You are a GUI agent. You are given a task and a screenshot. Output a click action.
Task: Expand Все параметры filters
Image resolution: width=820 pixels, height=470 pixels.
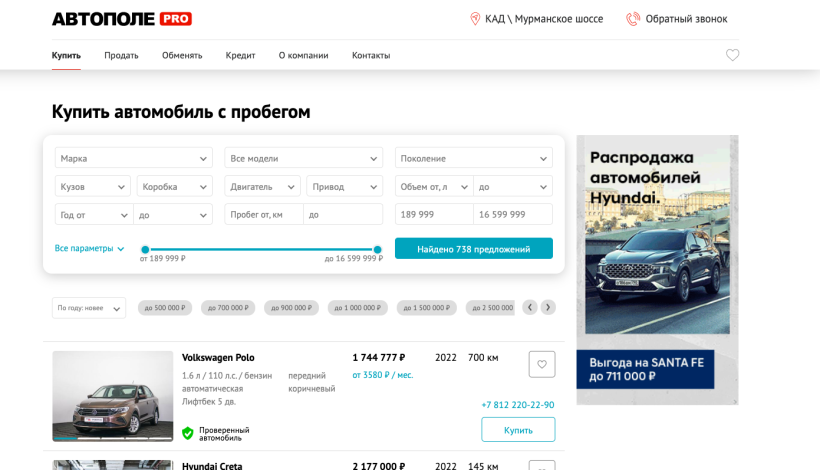pyautogui.click(x=89, y=248)
